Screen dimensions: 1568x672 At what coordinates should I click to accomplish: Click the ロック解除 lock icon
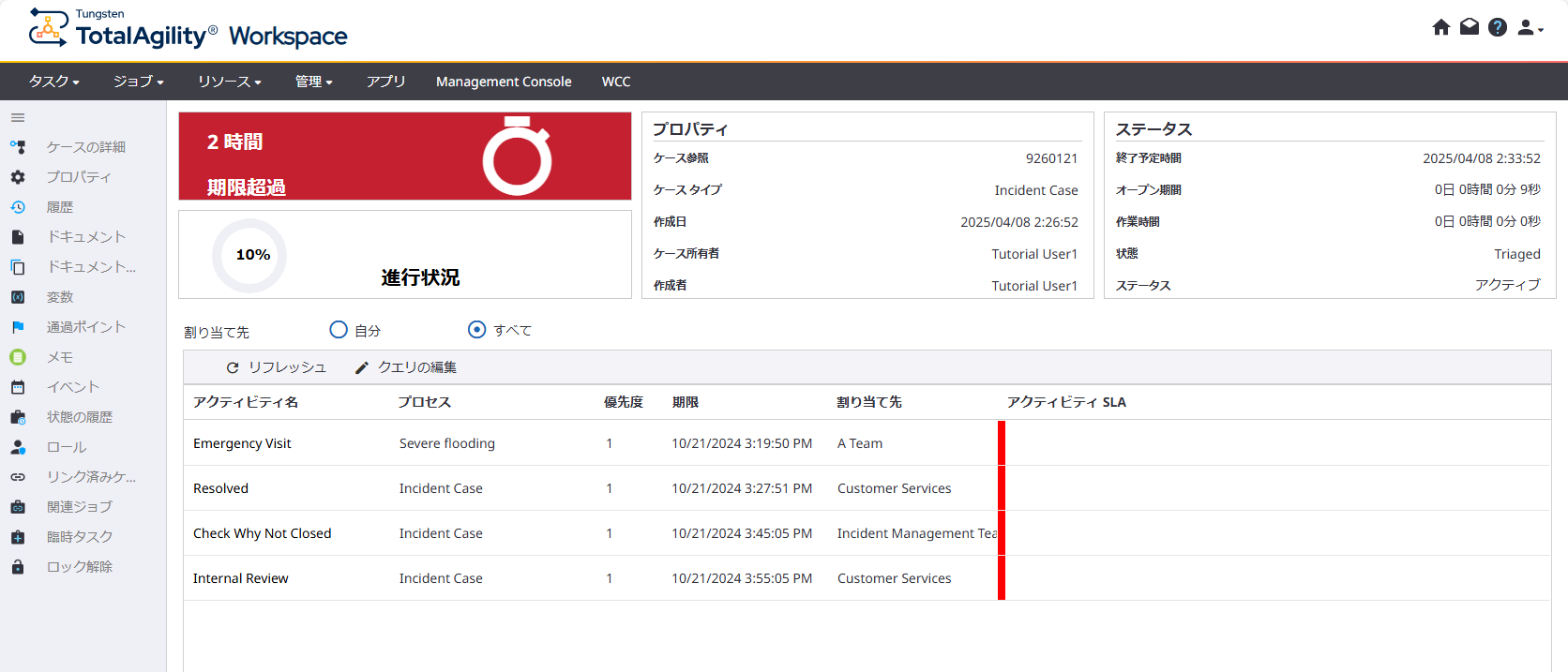click(x=18, y=567)
